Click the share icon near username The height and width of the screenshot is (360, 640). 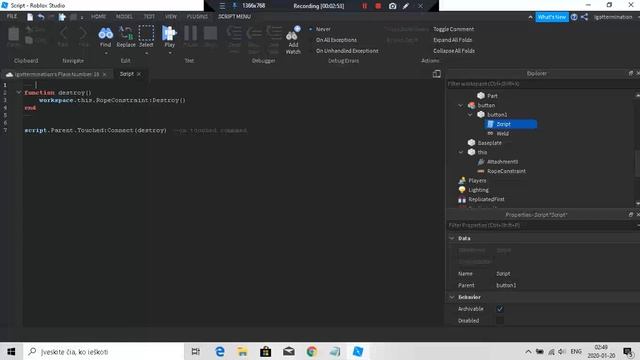click(584, 17)
